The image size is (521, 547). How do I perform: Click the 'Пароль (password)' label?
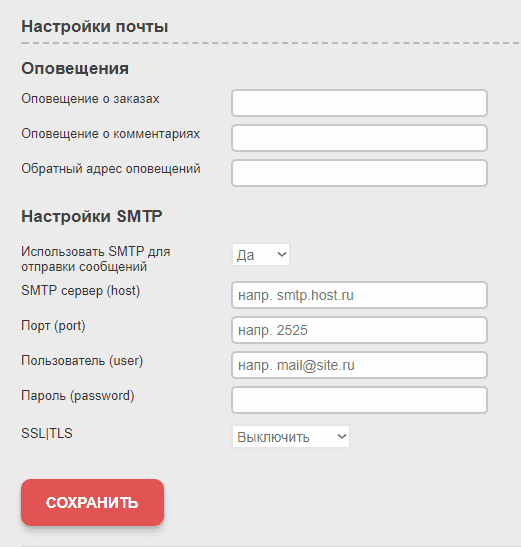(78, 396)
